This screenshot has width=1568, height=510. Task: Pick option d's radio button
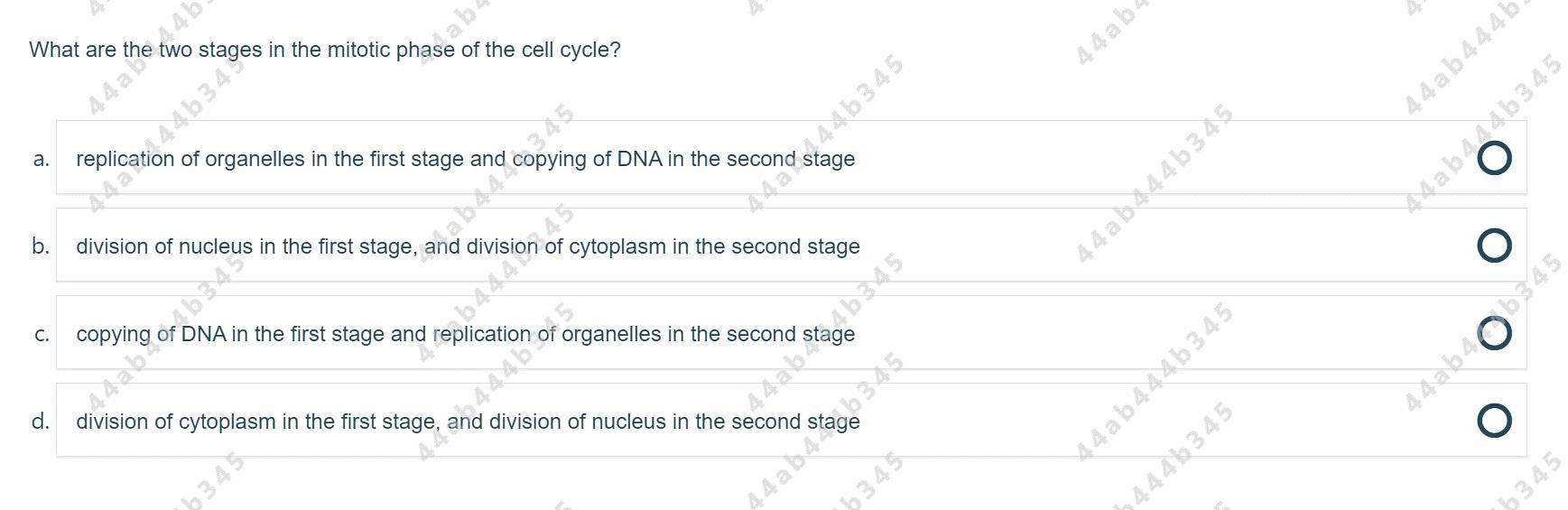[x=1494, y=421]
